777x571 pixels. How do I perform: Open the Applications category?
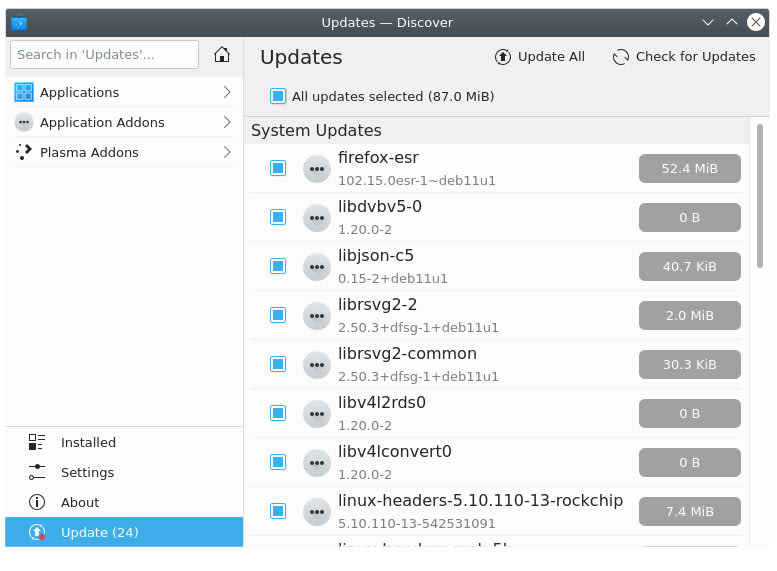pyautogui.click(x=124, y=92)
